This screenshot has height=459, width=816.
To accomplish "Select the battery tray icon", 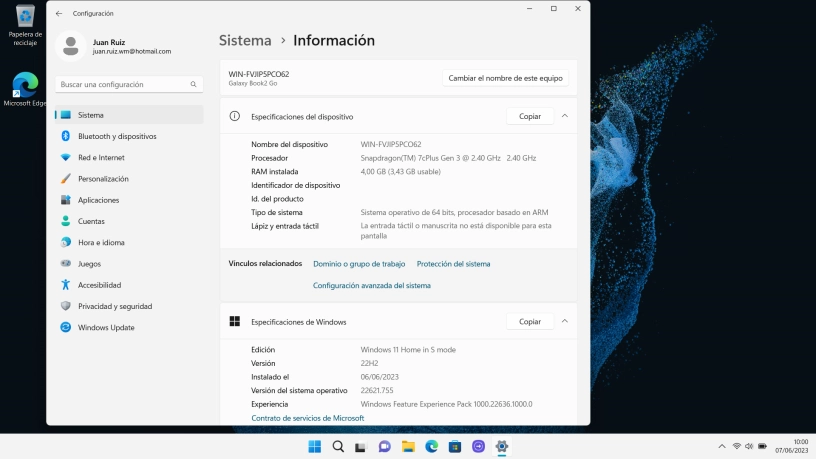I will click(762, 446).
